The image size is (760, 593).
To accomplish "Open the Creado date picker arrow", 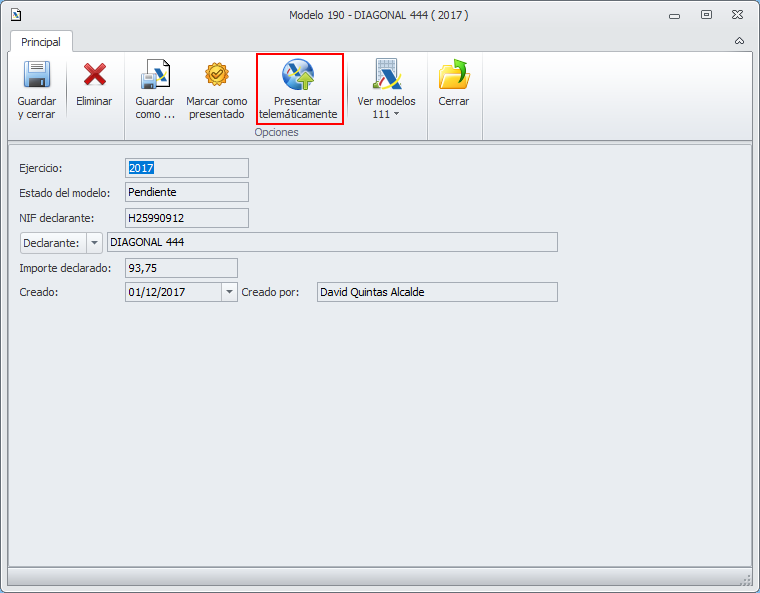I will pyautogui.click(x=229, y=292).
